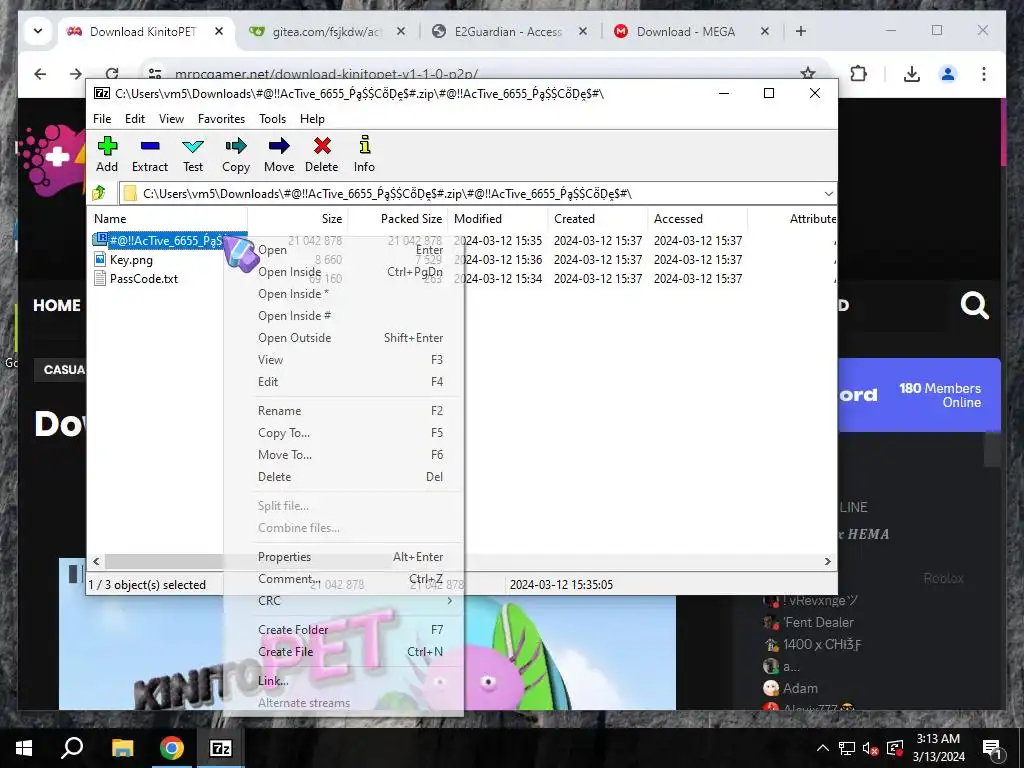Switch to the gitea.com tab
The image size is (1024, 768).
click(325, 31)
